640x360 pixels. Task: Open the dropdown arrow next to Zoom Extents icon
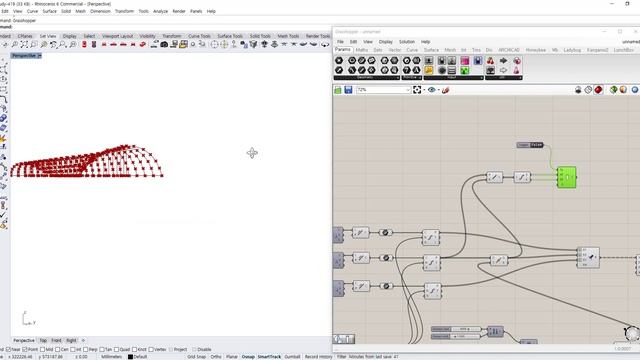pos(424,90)
